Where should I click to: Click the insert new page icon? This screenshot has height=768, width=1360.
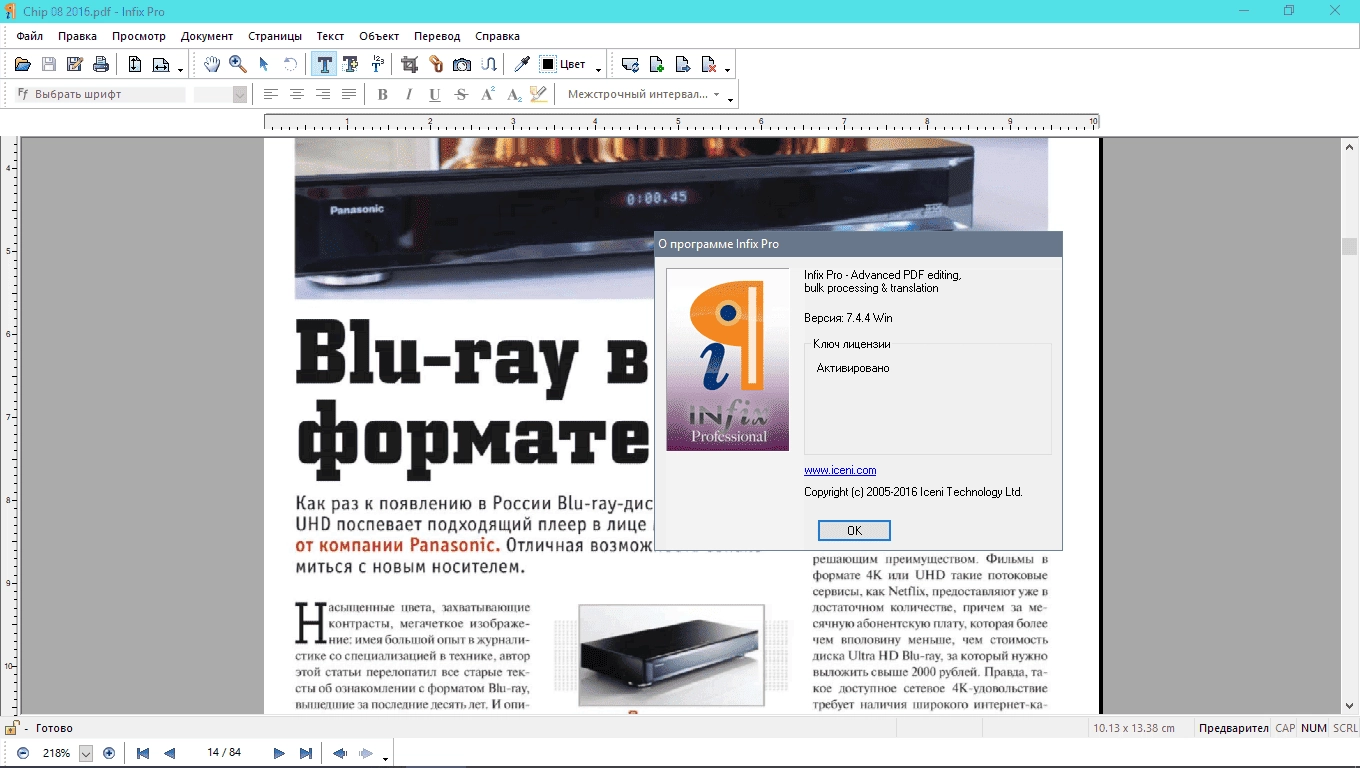click(657, 65)
